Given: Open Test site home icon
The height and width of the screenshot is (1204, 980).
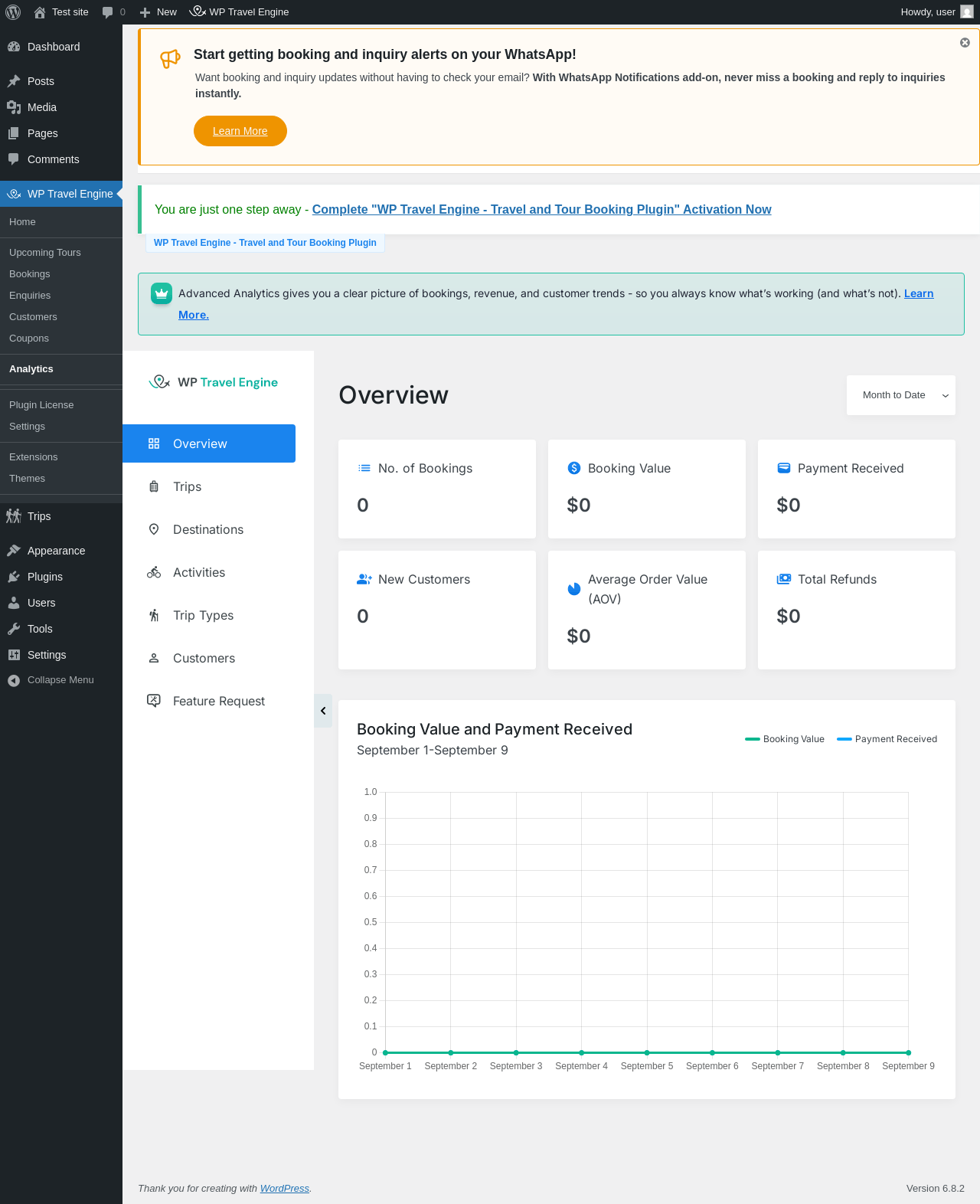Looking at the screenshot, I should (40, 12).
